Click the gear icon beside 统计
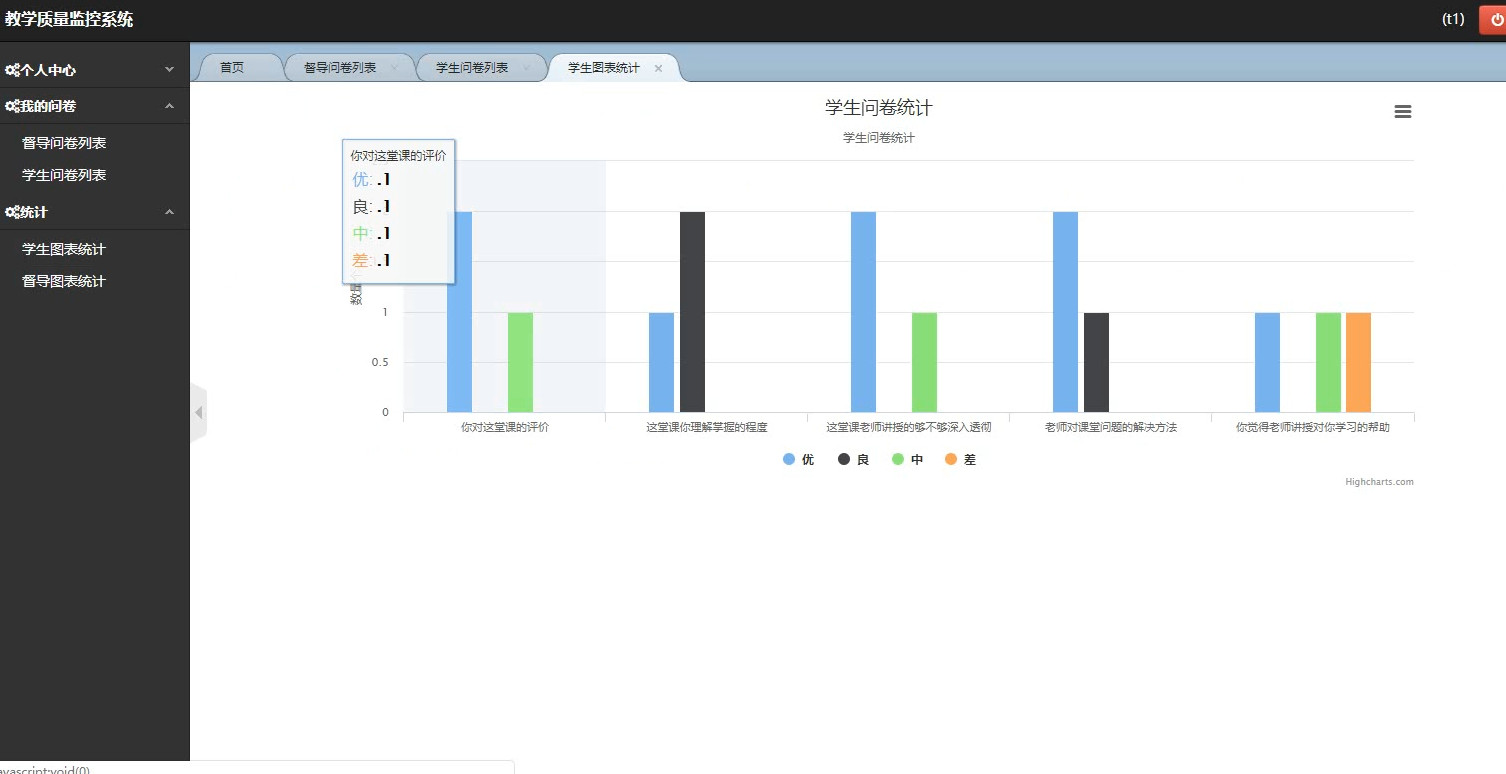The width and height of the screenshot is (1506, 774). point(12,212)
